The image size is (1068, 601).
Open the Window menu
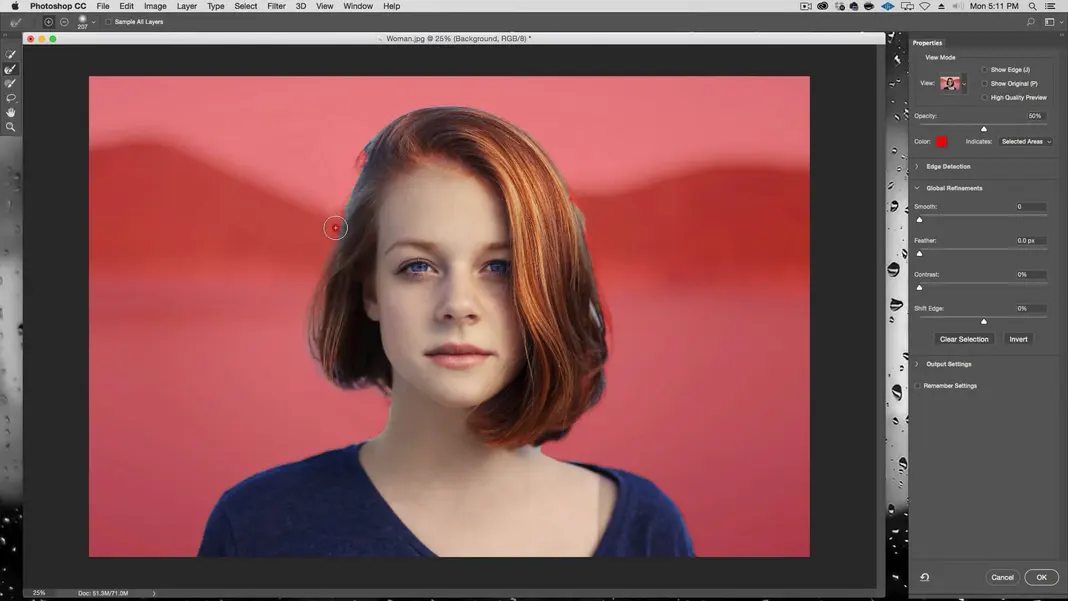tap(358, 6)
